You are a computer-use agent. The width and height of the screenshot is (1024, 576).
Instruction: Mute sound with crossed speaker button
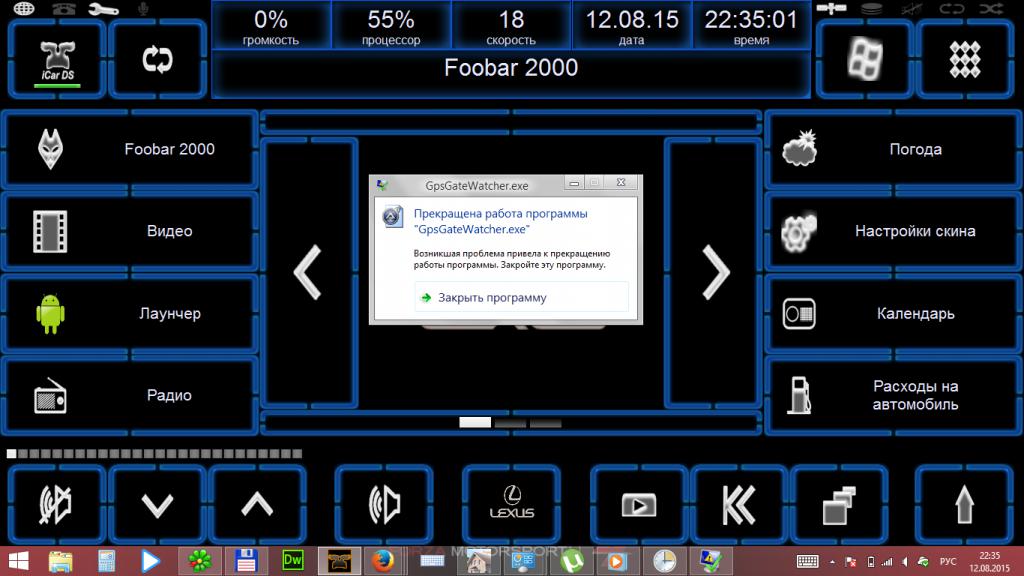tap(56, 505)
